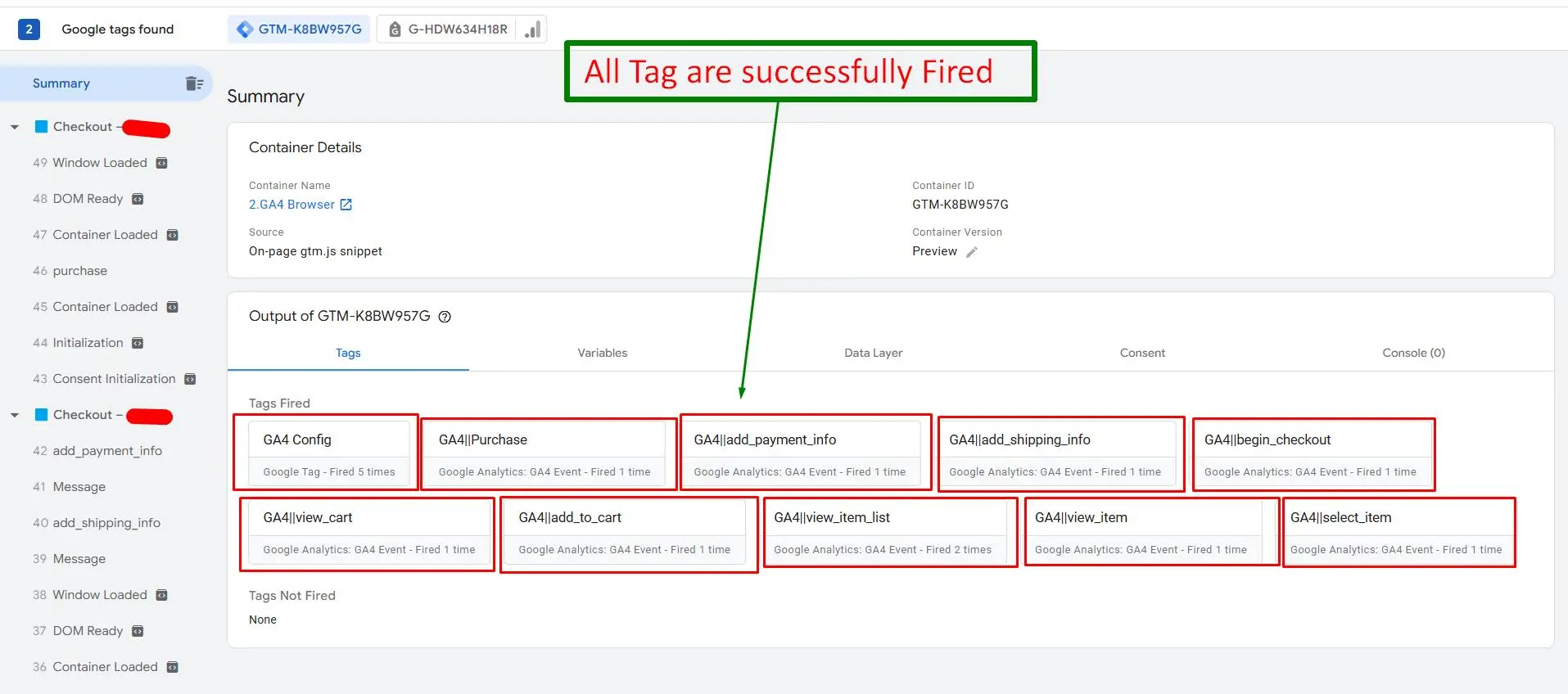Click the 'Preview' container version text
The height and width of the screenshot is (694, 1568).
point(934,251)
